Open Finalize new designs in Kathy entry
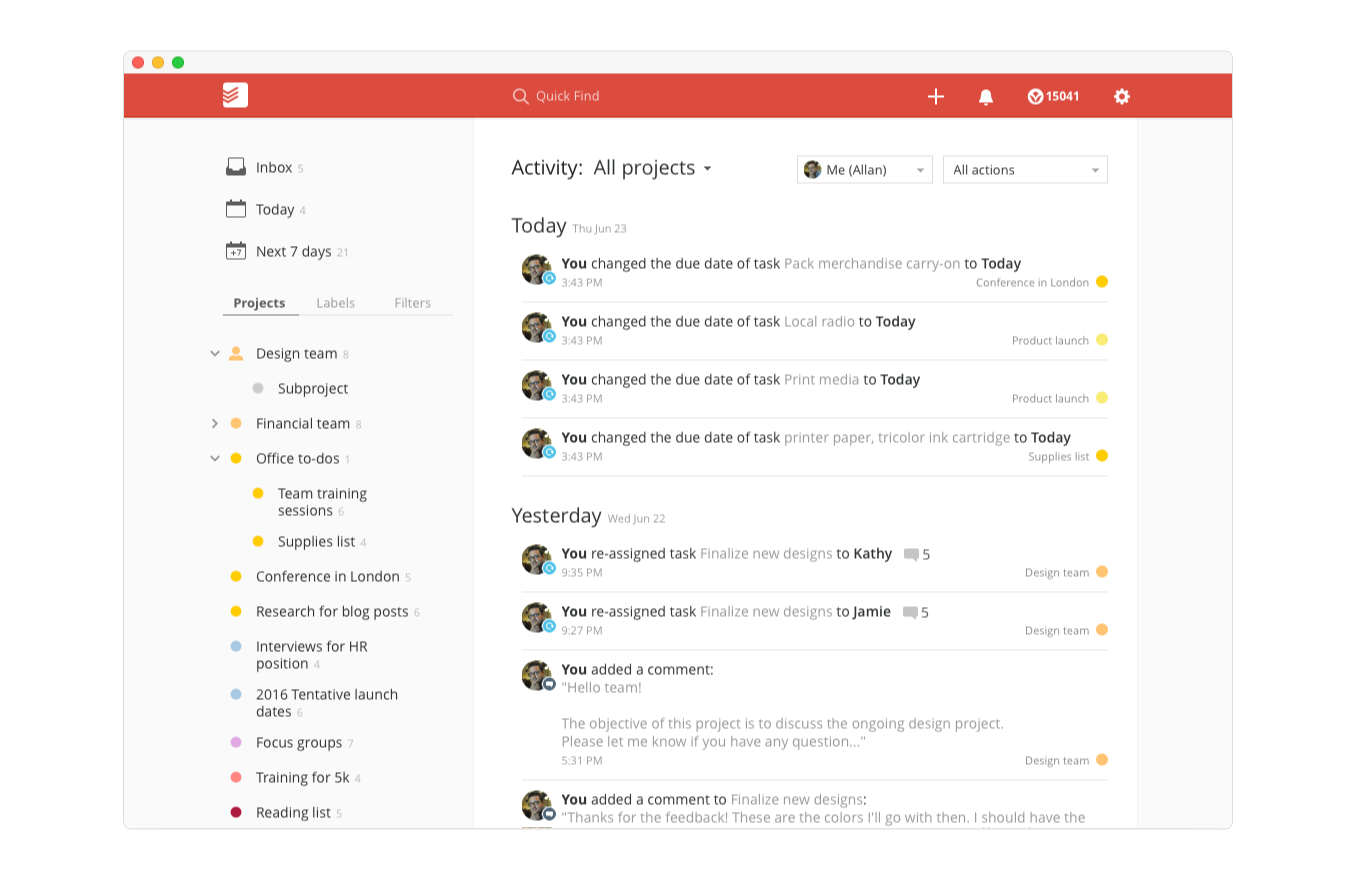Image resolution: width=1356 pixels, height=880 pixels. tap(766, 554)
